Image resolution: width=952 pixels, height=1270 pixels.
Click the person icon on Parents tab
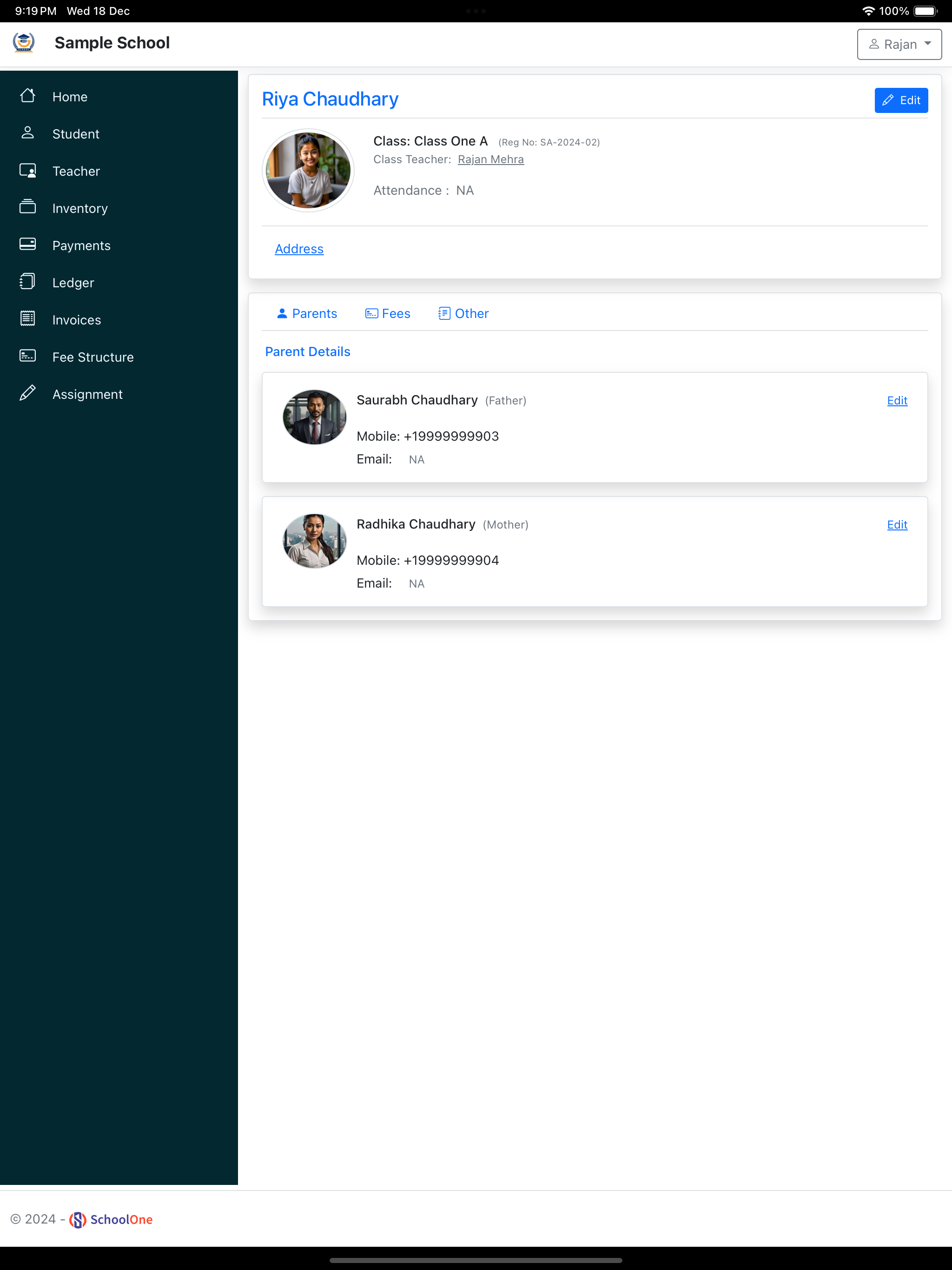(282, 313)
